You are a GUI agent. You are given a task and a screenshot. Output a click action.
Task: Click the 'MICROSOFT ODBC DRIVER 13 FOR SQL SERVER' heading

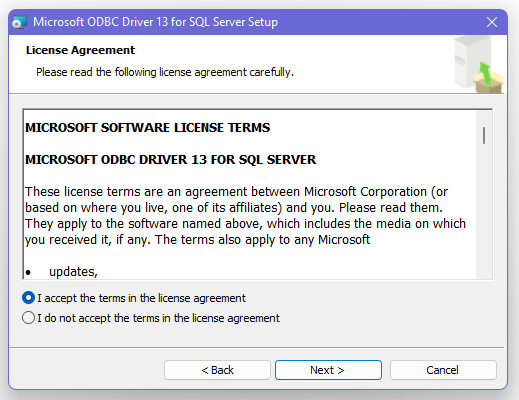tap(171, 160)
